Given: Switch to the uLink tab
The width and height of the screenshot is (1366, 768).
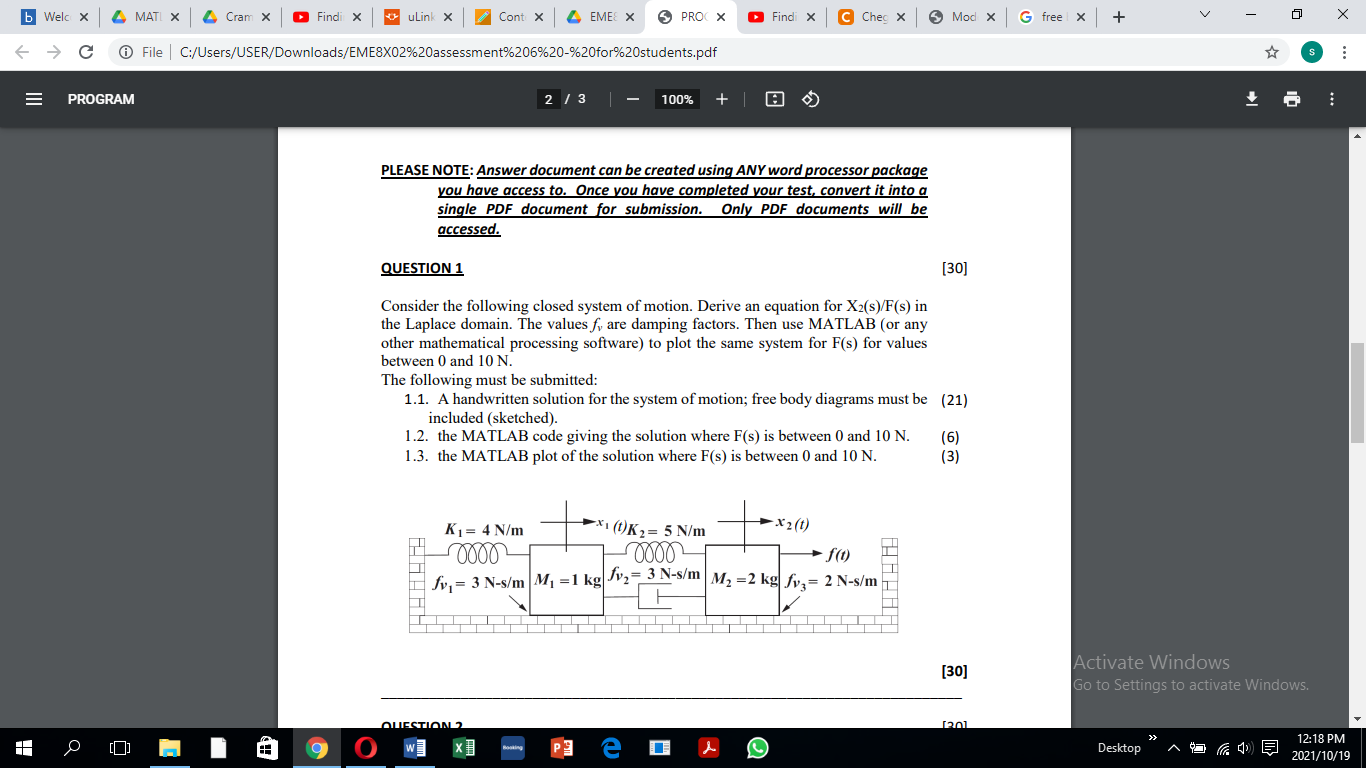Looking at the screenshot, I should coord(417,17).
